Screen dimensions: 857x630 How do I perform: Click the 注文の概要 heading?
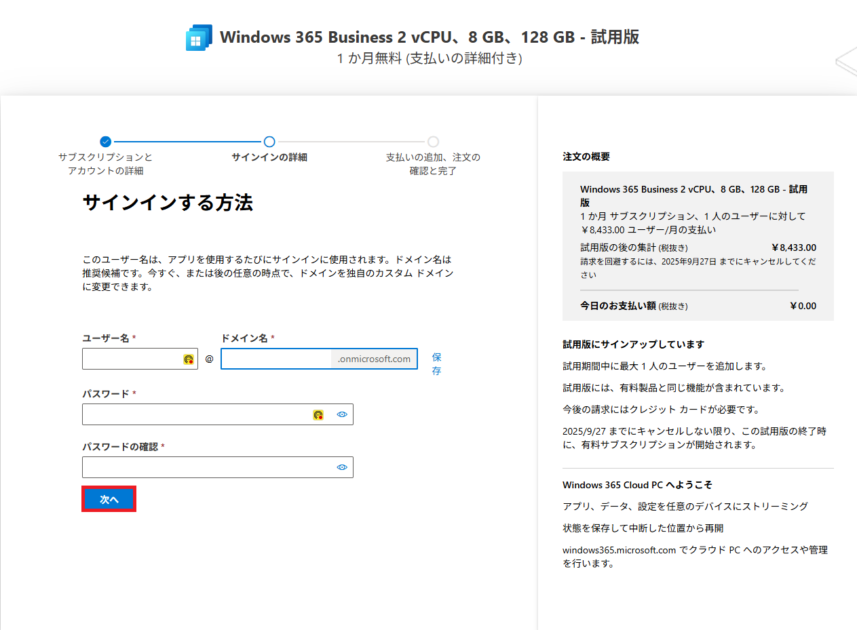pyautogui.click(x=586, y=157)
